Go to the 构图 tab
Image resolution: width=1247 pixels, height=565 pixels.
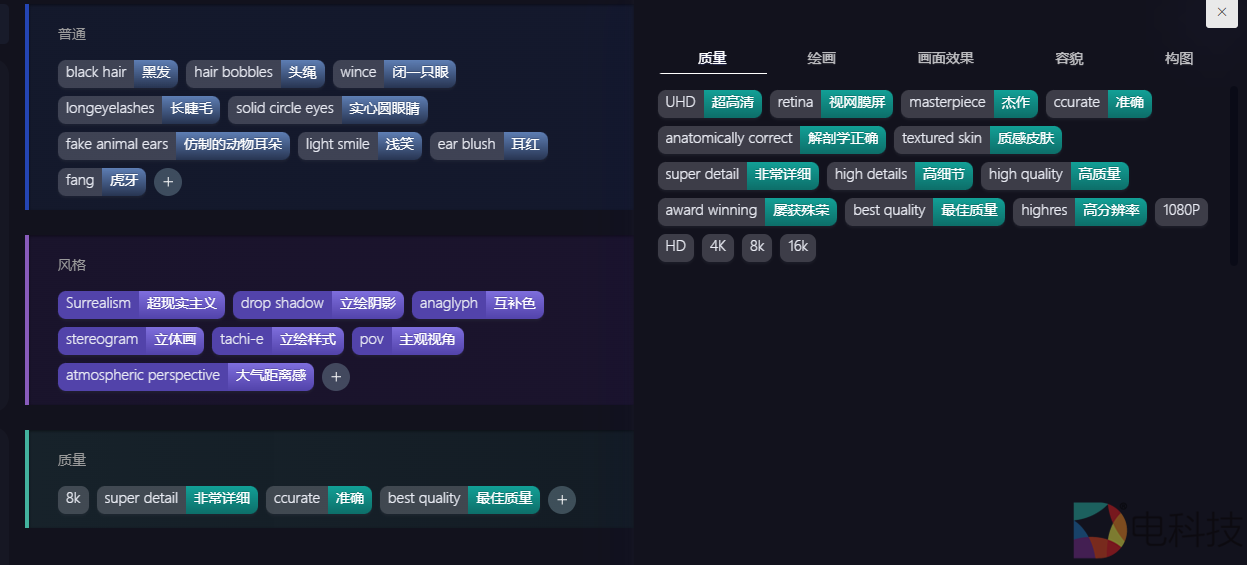pyautogui.click(x=1179, y=59)
